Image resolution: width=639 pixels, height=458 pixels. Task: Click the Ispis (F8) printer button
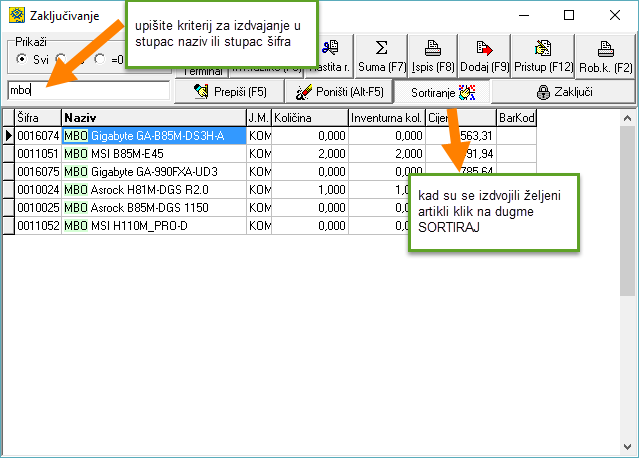(x=432, y=55)
